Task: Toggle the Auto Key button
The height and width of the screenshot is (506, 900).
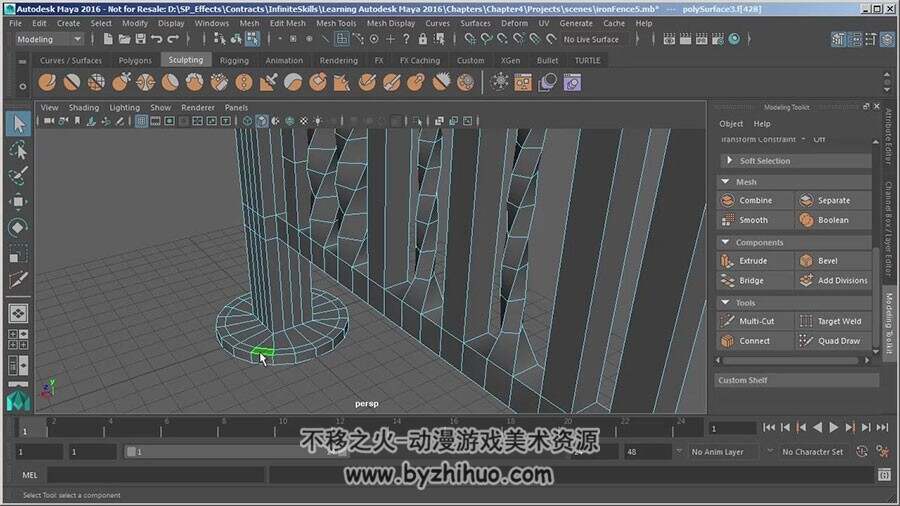Action: tap(862, 451)
